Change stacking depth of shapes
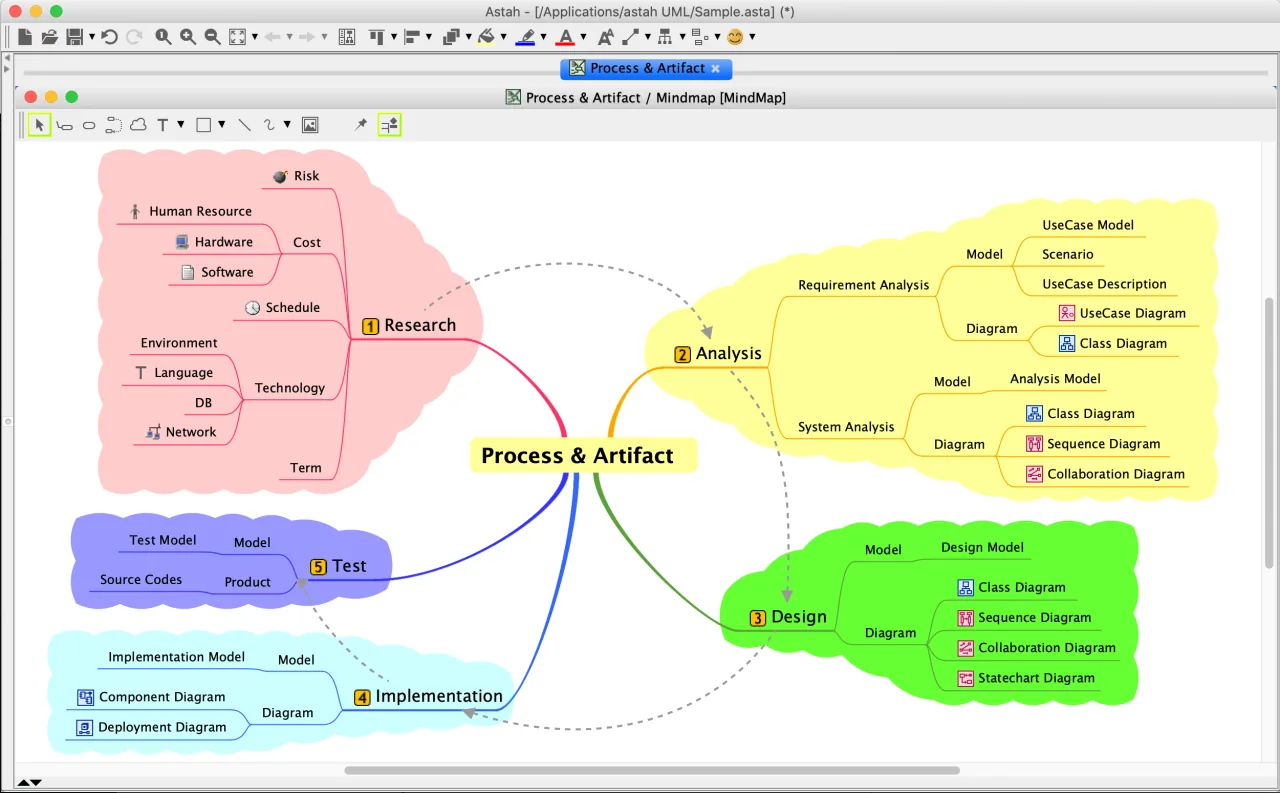1280x793 pixels. coord(450,37)
